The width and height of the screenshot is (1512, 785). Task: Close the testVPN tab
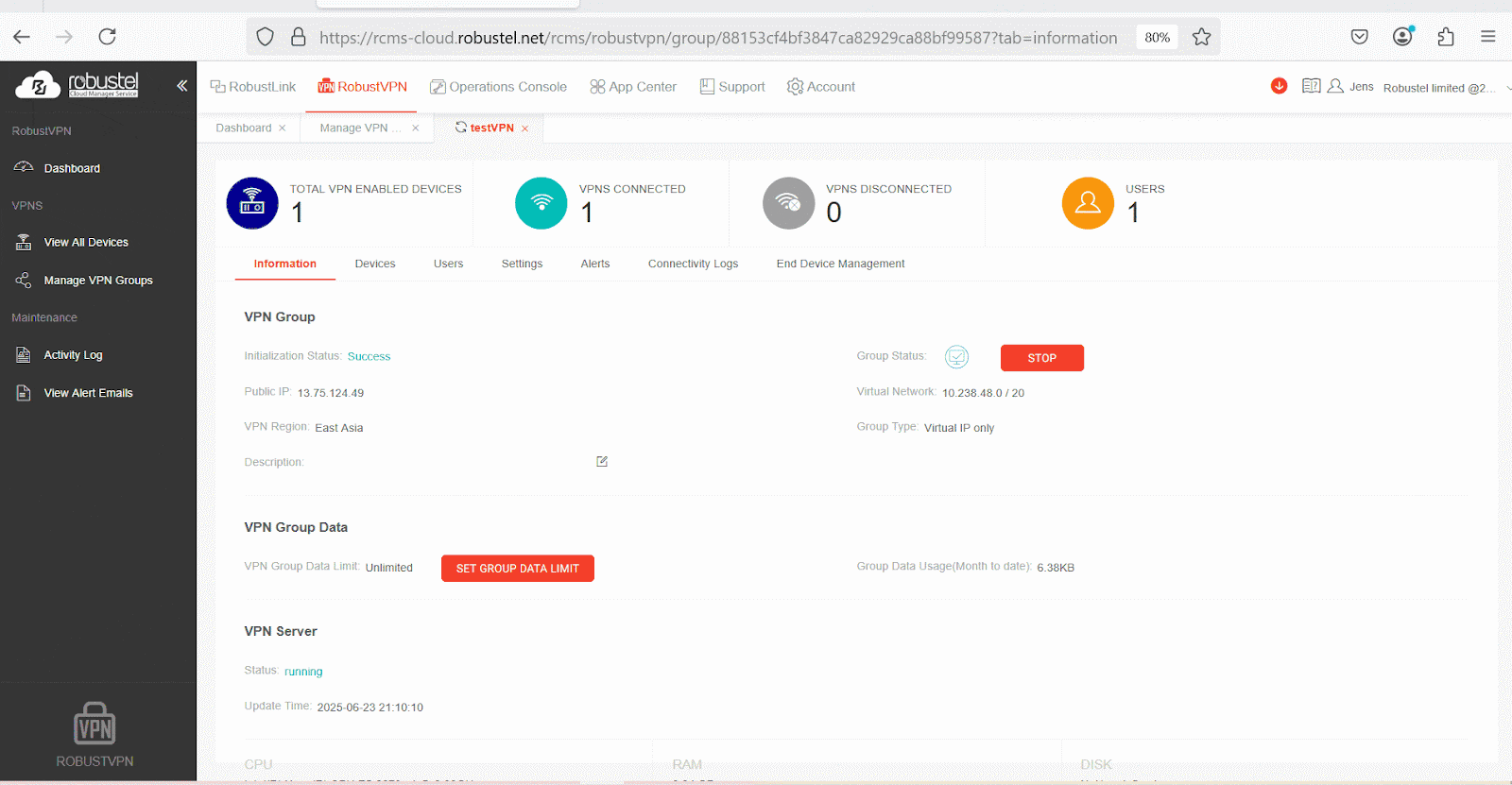[525, 128]
